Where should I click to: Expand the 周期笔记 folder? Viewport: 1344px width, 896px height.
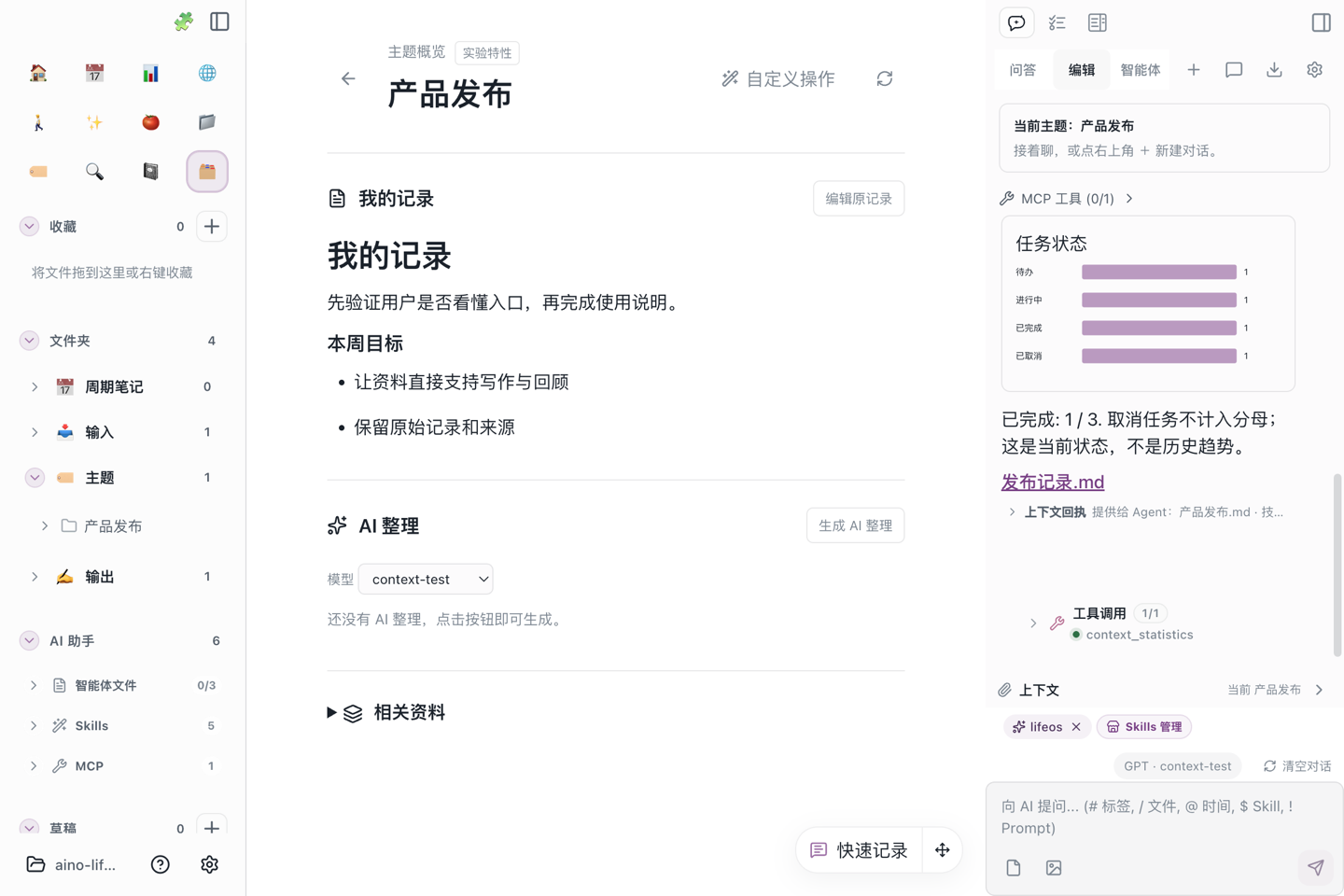[35, 386]
